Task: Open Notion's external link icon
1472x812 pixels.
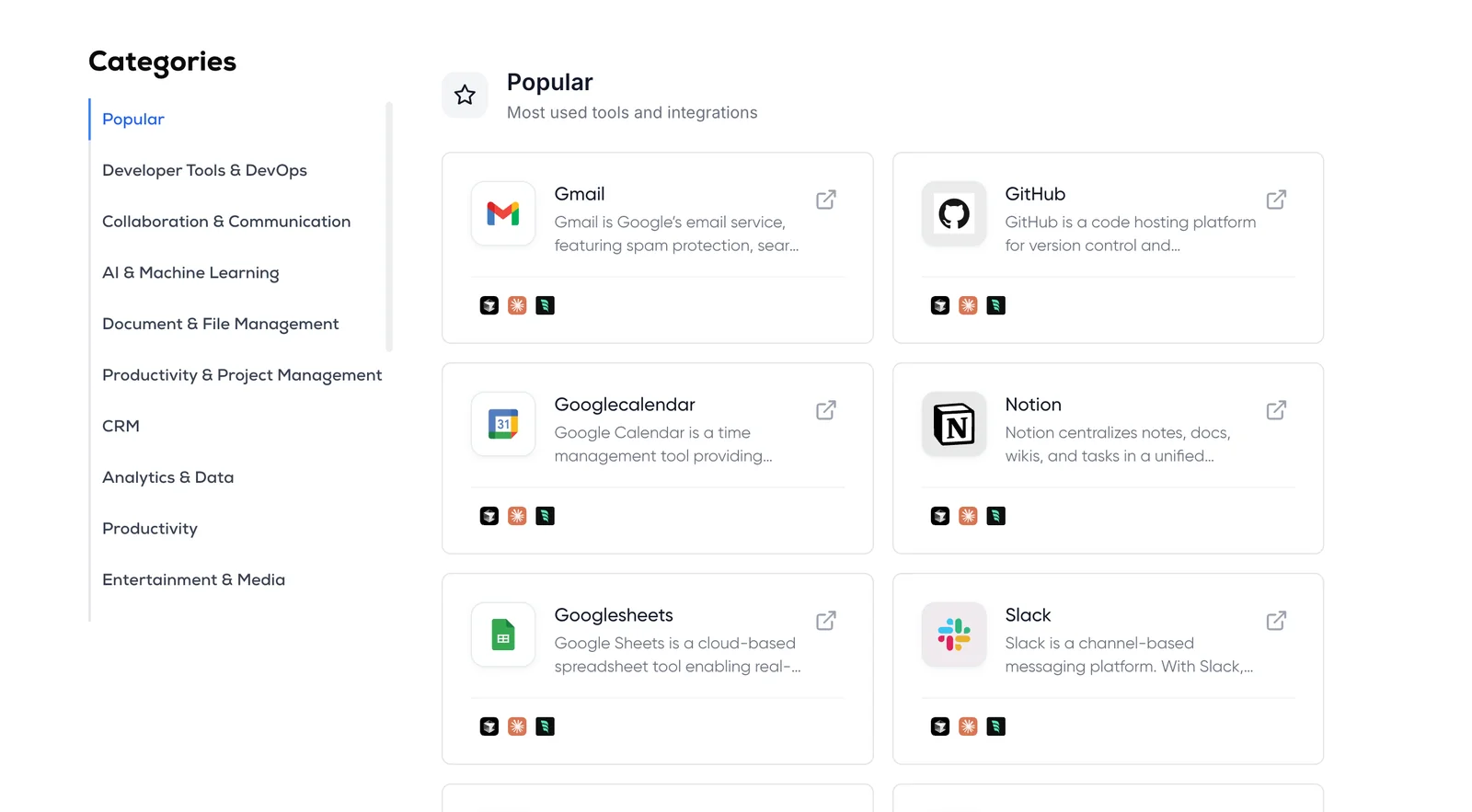Action: 1276,410
